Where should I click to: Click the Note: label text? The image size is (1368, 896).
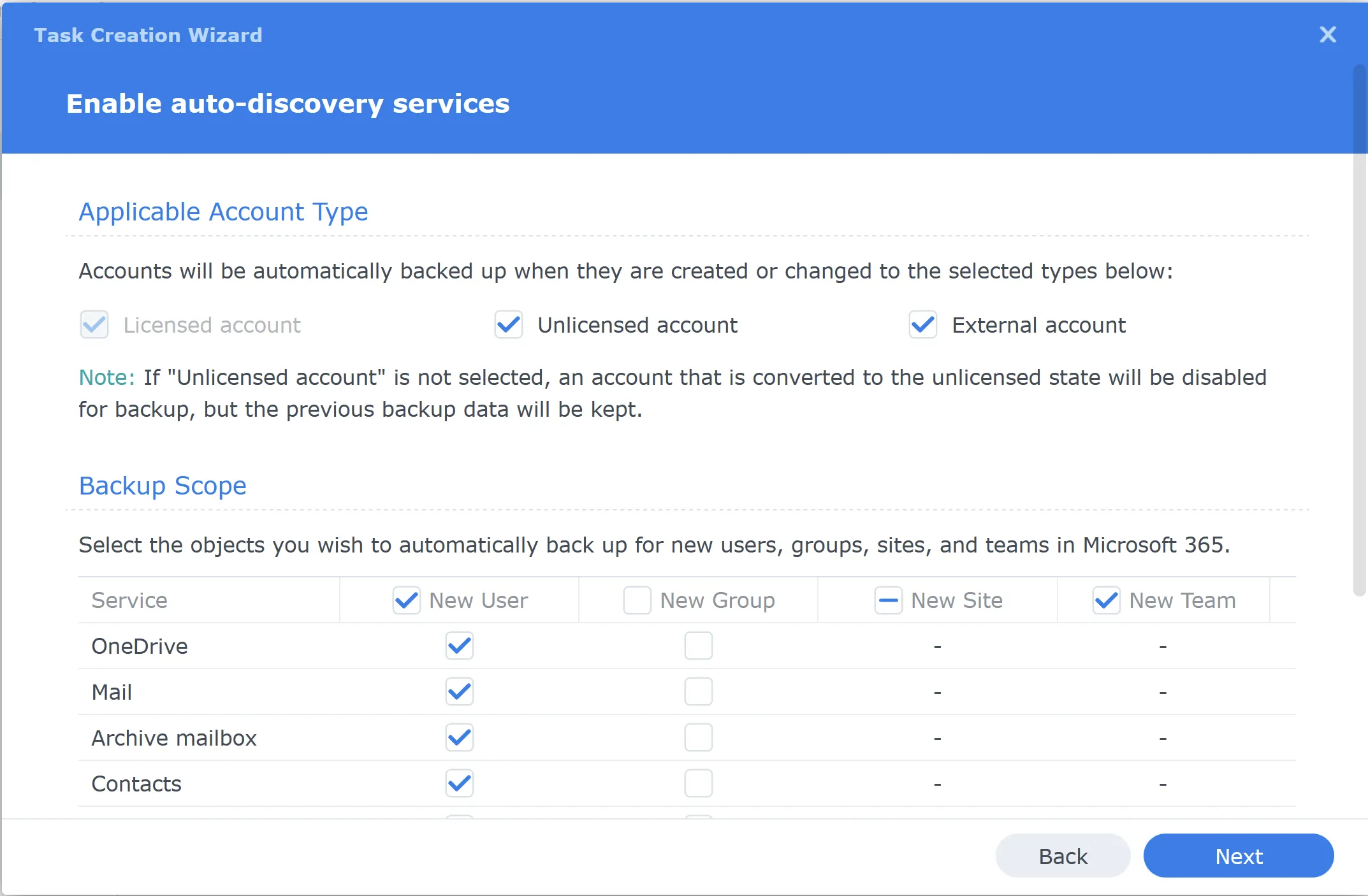106,377
